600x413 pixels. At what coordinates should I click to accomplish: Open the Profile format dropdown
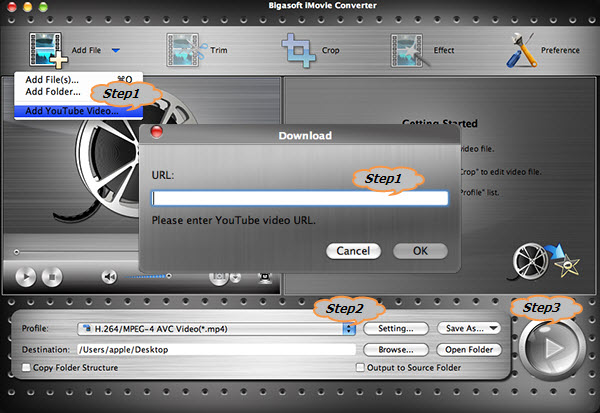coord(349,329)
